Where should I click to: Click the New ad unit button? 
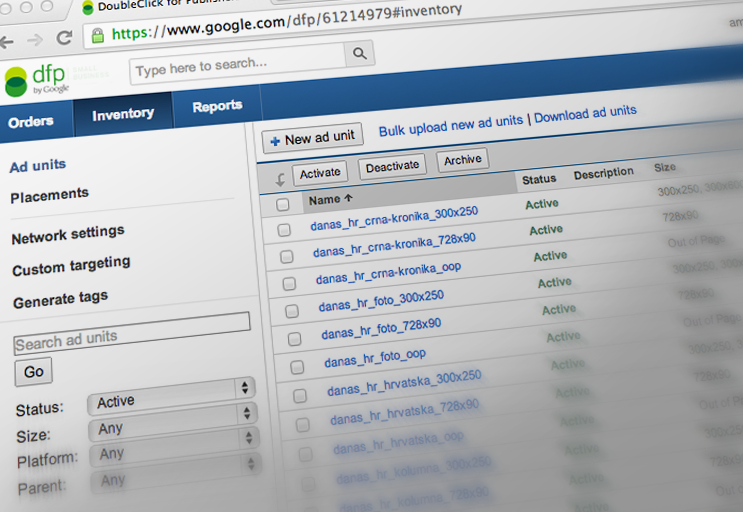(313, 138)
